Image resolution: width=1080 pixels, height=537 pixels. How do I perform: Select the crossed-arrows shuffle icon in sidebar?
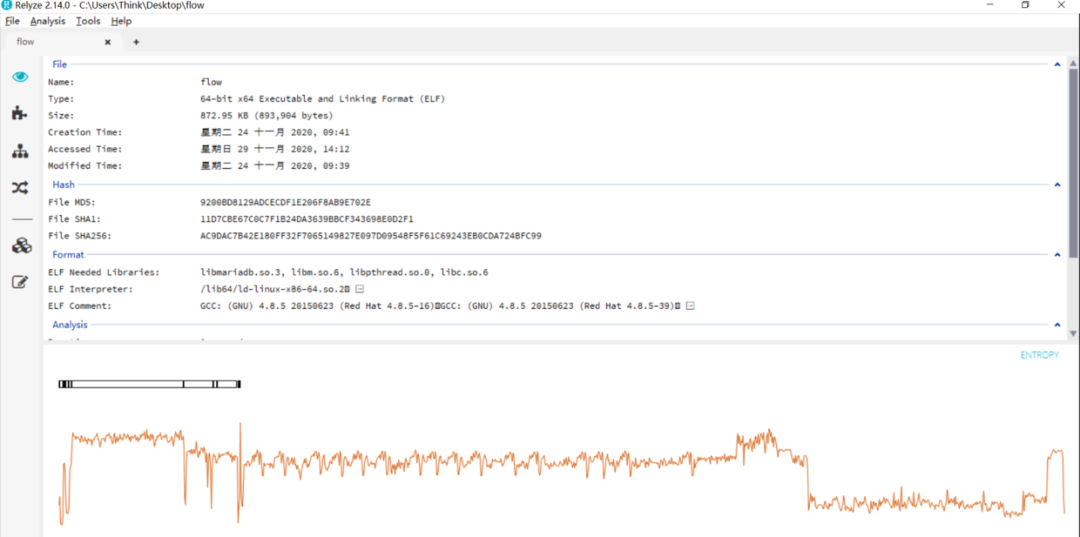pos(20,187)
